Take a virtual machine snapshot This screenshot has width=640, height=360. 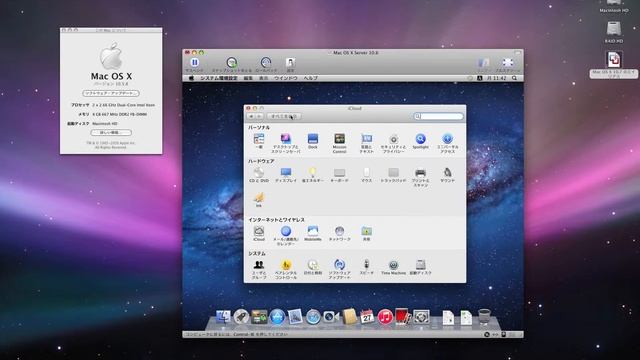click(x=231, y=64)
